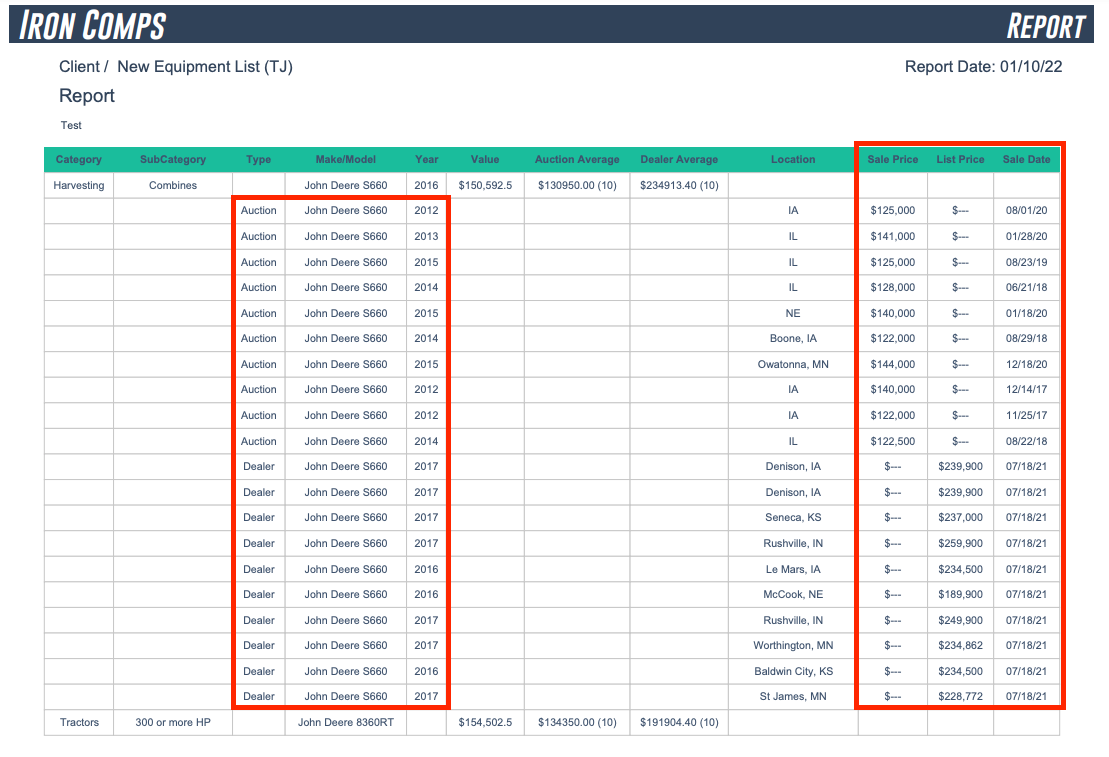Click the sale date 12/14/17

coord(1026,389)
